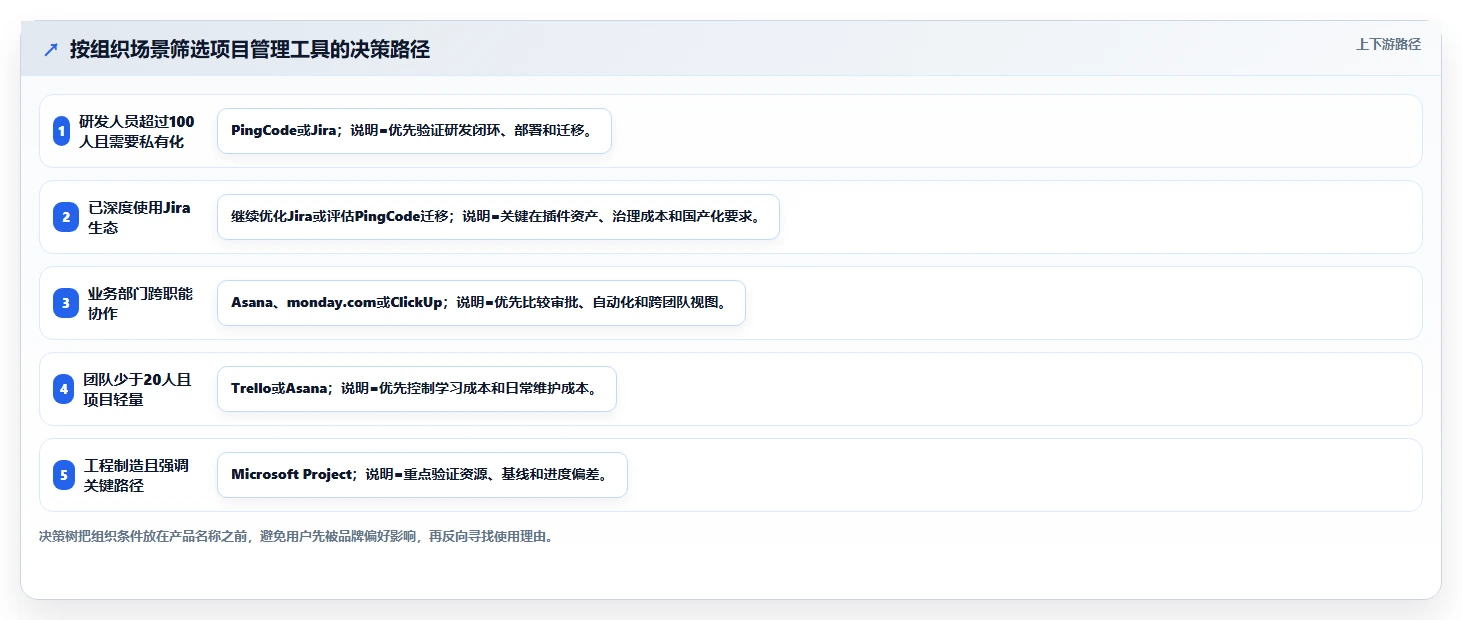Click the number 1 step badge
This screenshot has width=1462, height=620.
pyautogui.click(x=62, y=131)
